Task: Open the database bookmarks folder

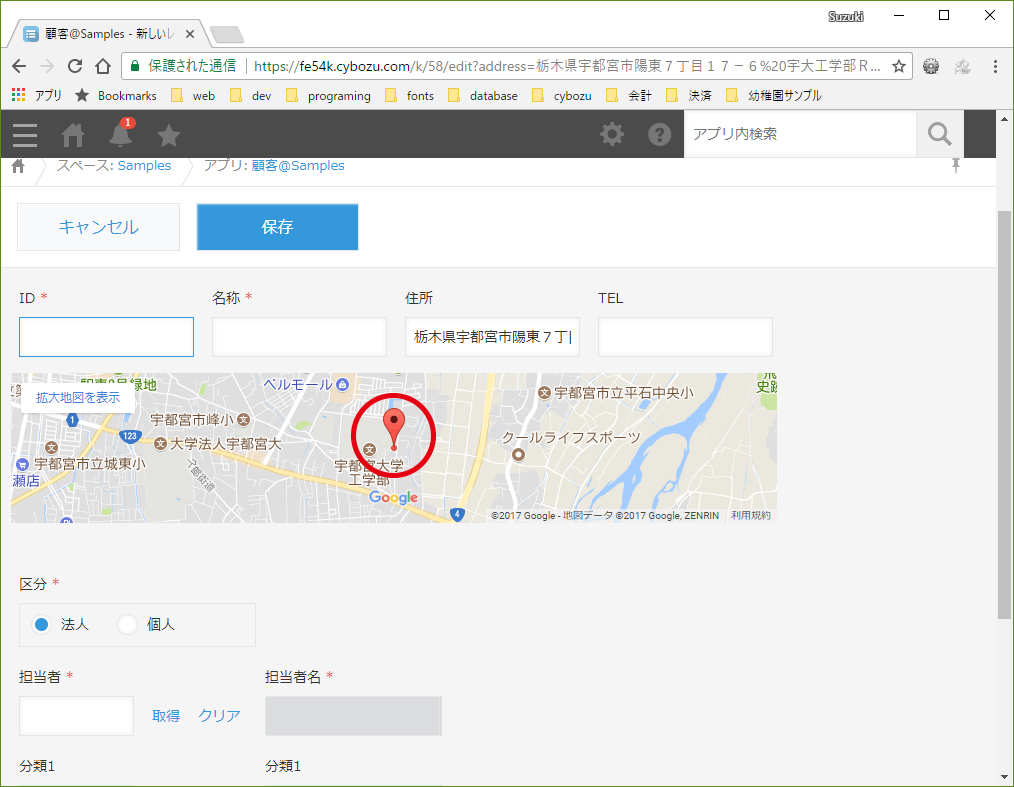Action: pyautogui.click(x=482, y=96)
